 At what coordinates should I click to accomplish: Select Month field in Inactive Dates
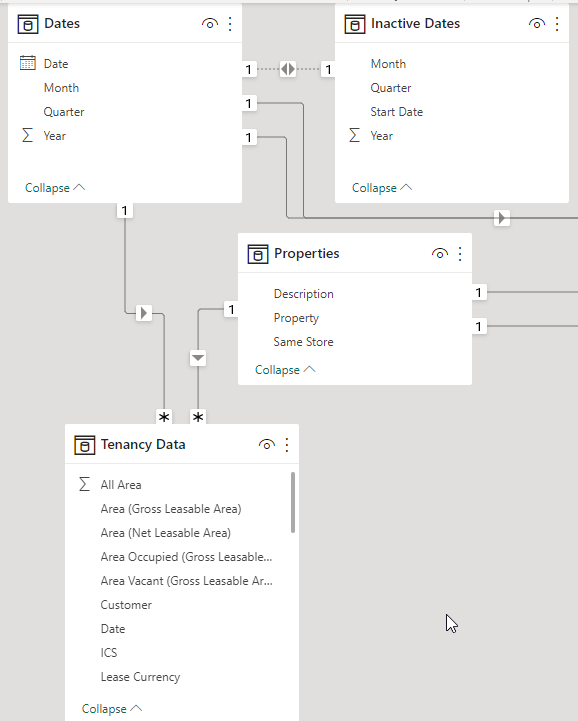(388, 64)
